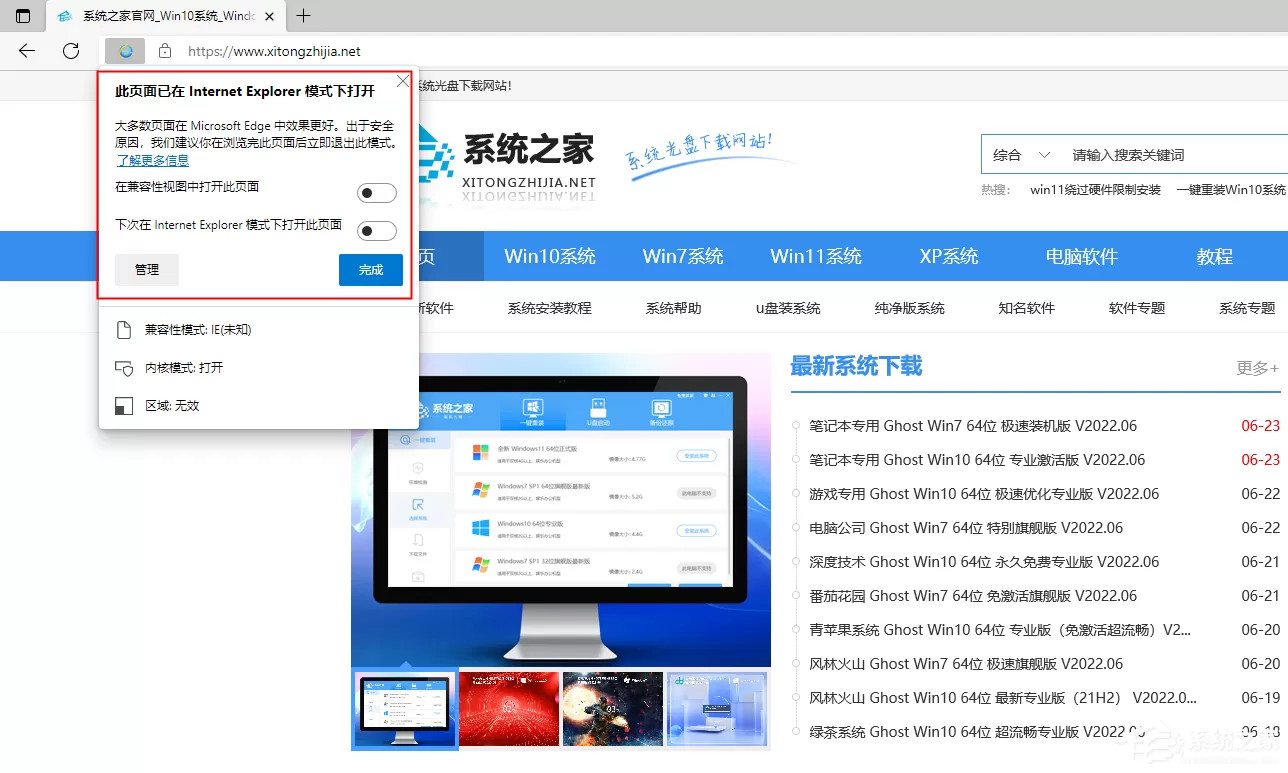Click the new tab plus icon
The width and height of the screenshot is (1288, 773).
(304, 16)
